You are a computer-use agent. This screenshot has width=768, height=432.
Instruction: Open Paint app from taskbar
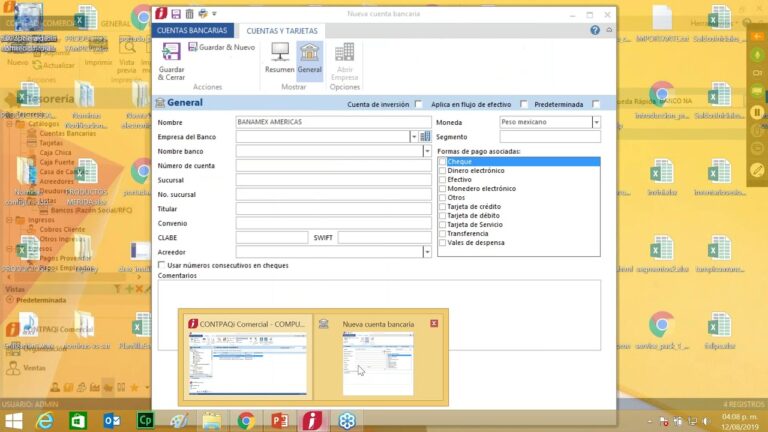click(x=179, y=421)
